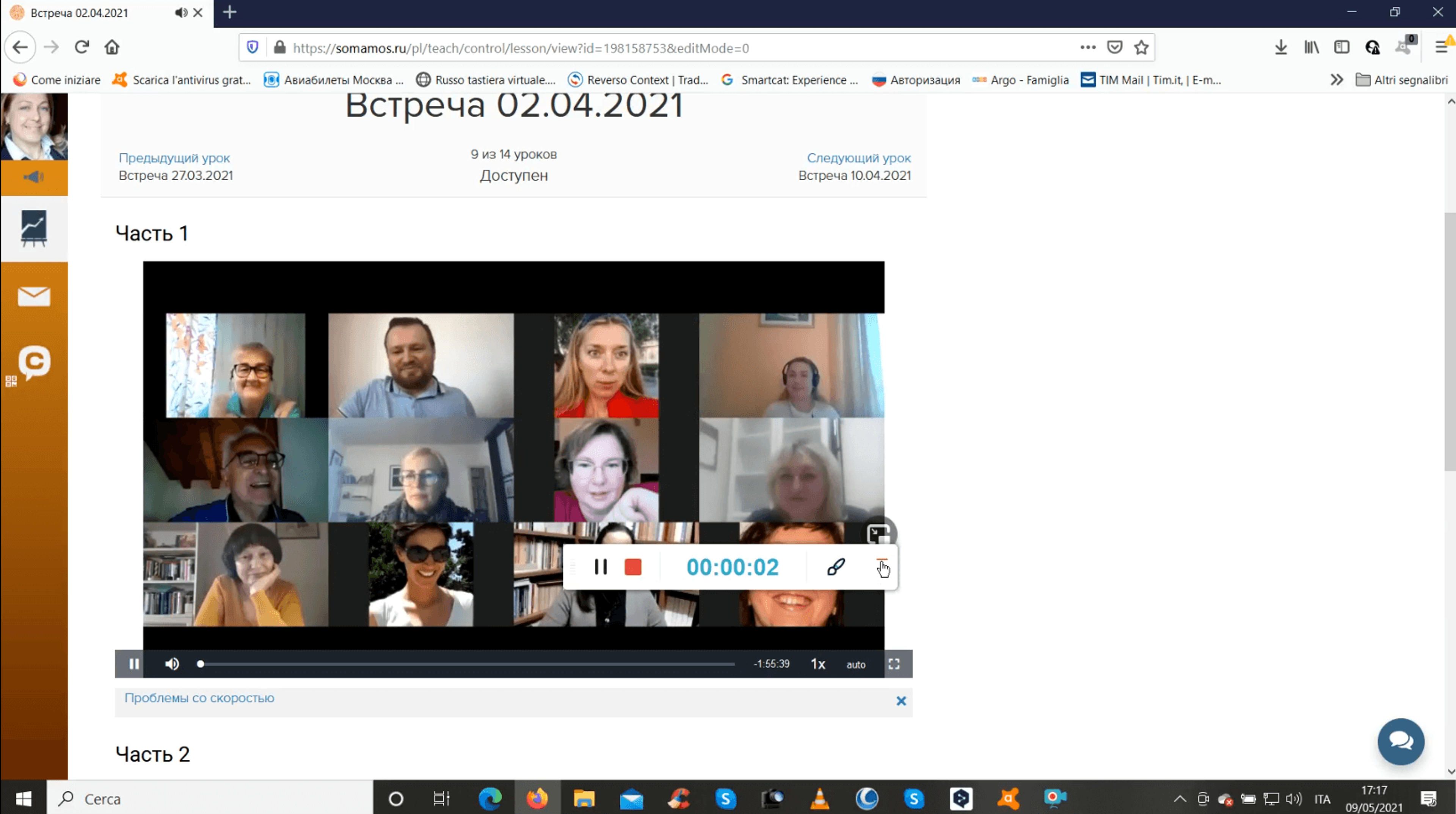Mute the video player volume
This screenshot has height=814, width=1456.
[173, 664]
